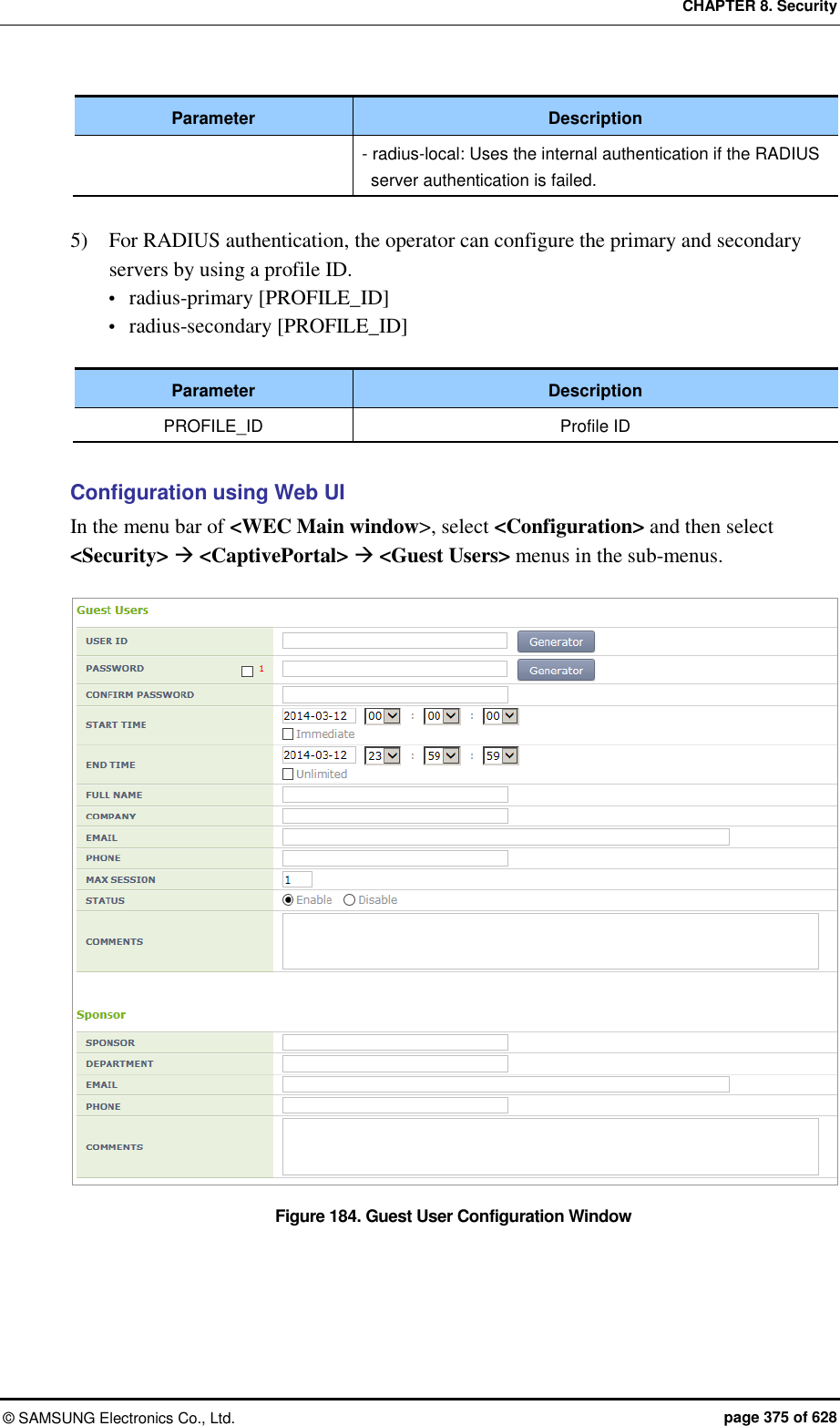Viewport: 840px width, 1426px height.
Task: Click the Generator button next to USER ID
Action: [x=555, y=641]
